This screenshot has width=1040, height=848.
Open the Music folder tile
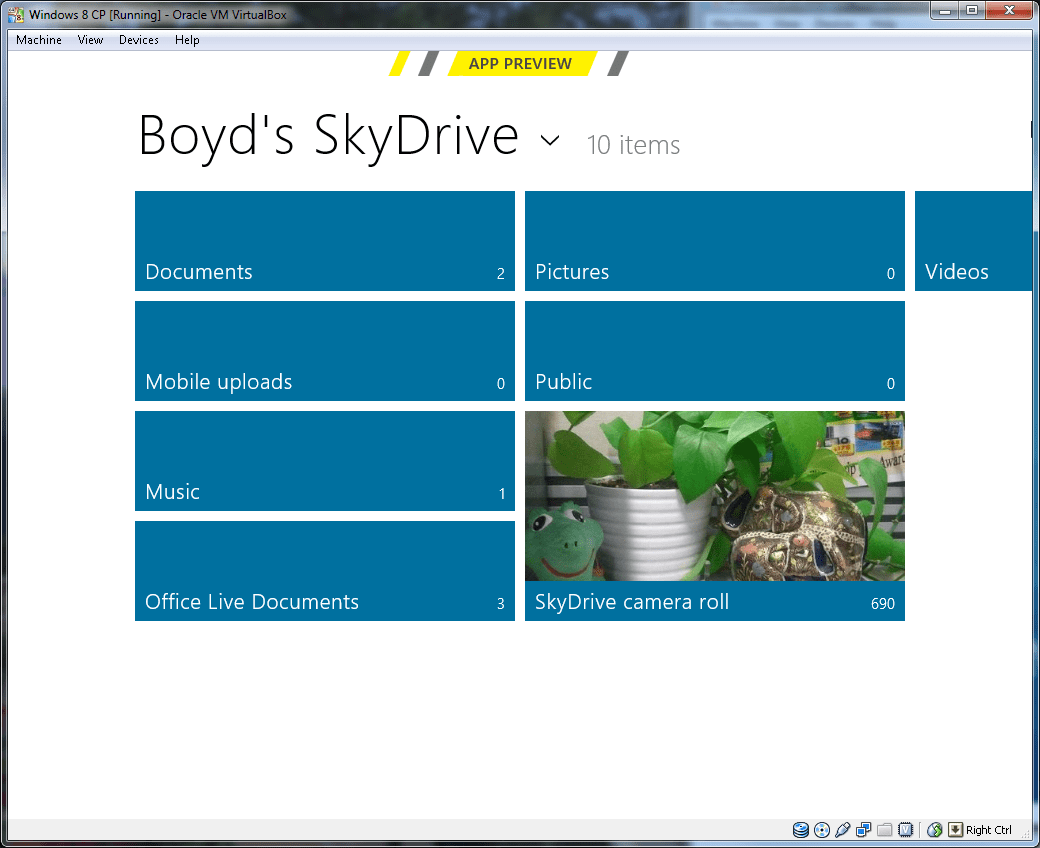(x=325, y=461)
